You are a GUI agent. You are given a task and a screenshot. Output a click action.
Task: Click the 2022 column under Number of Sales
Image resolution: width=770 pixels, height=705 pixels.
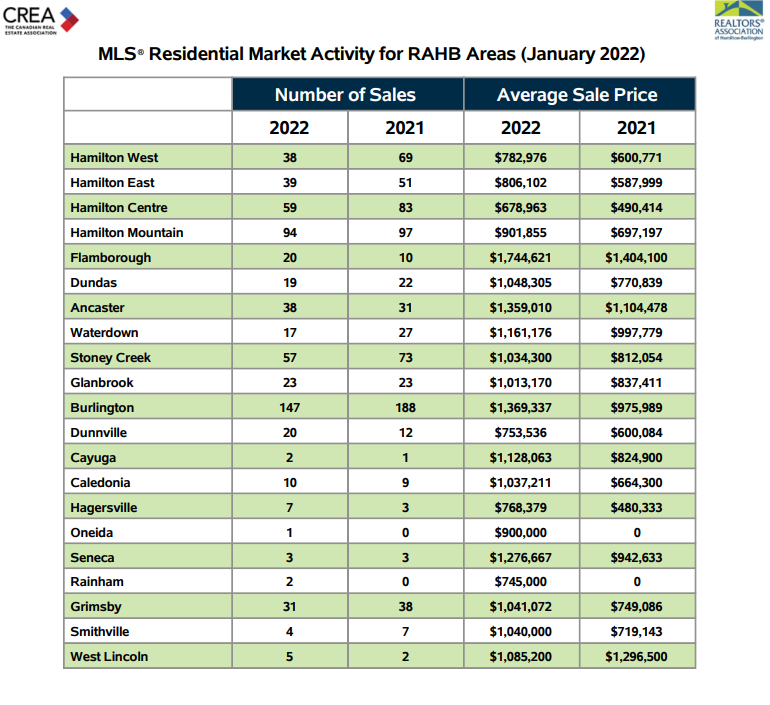click(x=289, y=127)
